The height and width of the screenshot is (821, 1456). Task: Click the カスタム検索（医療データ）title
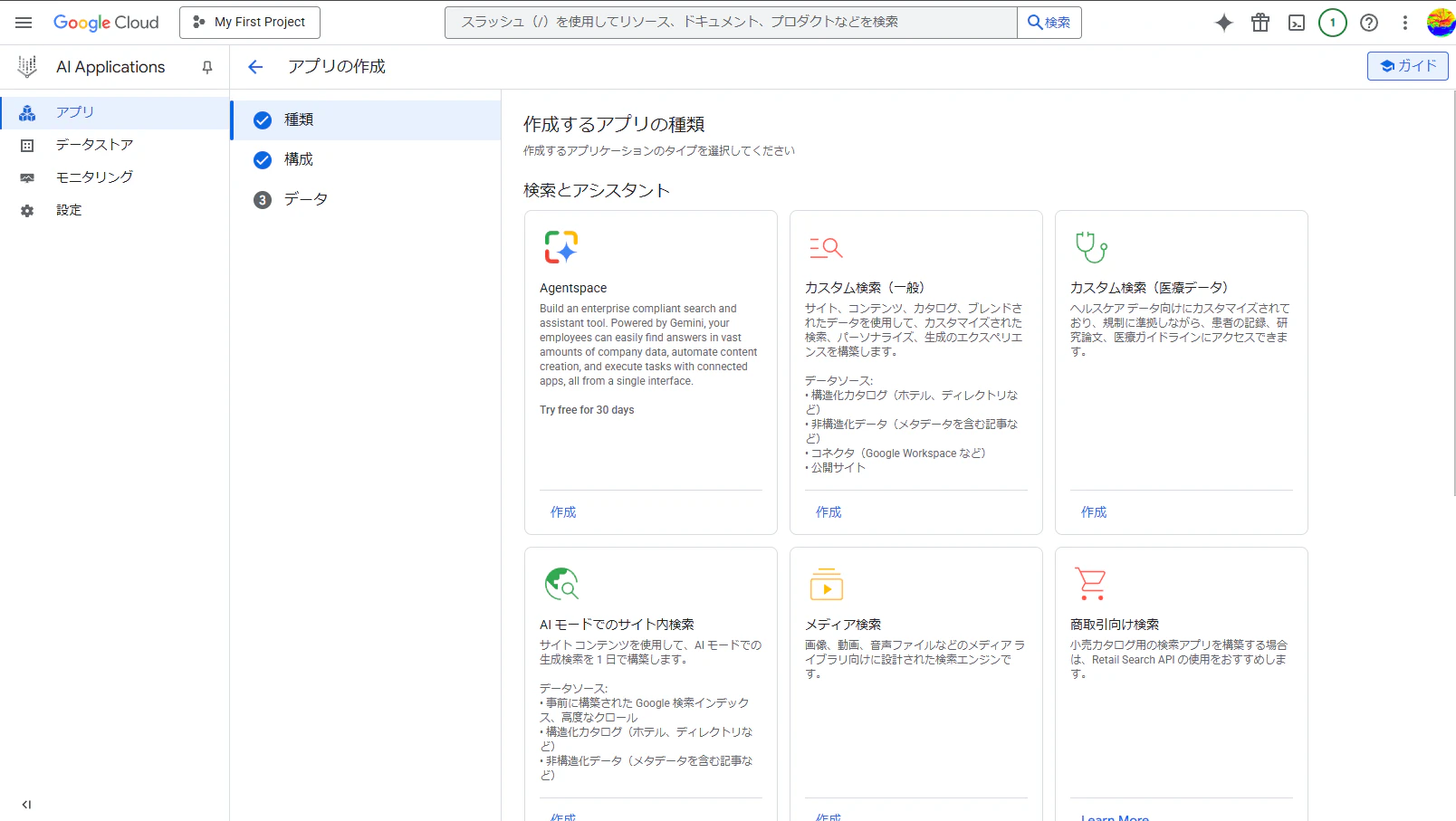1149,288
